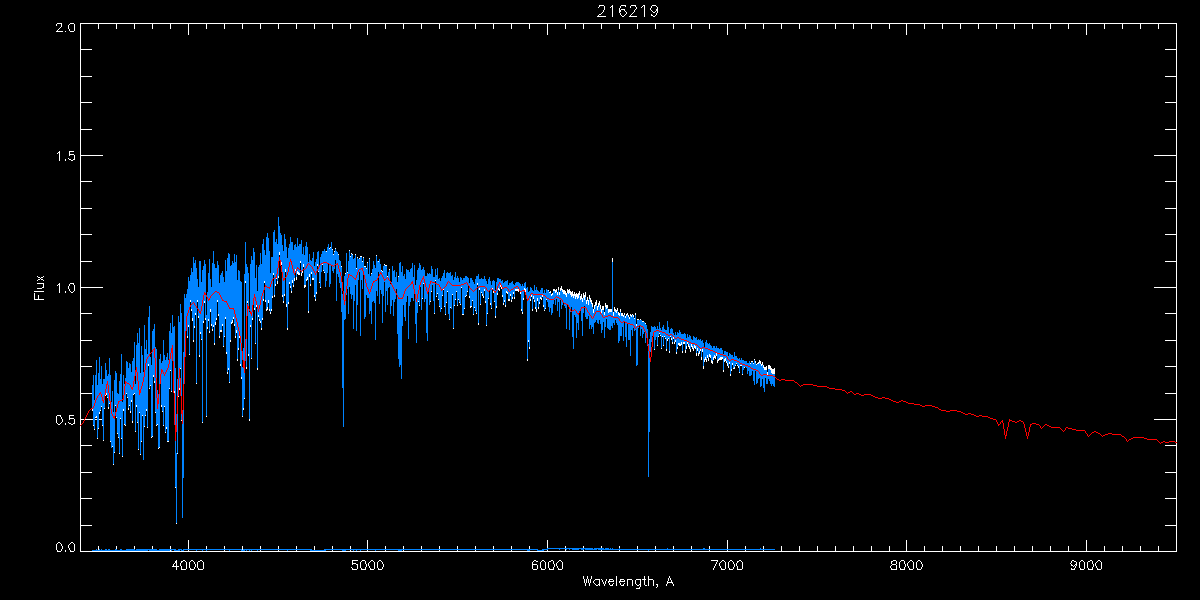Click the 4000 wavelength tick label
The width and height of the screenshot is (1200, 600).
coord(188,566)
